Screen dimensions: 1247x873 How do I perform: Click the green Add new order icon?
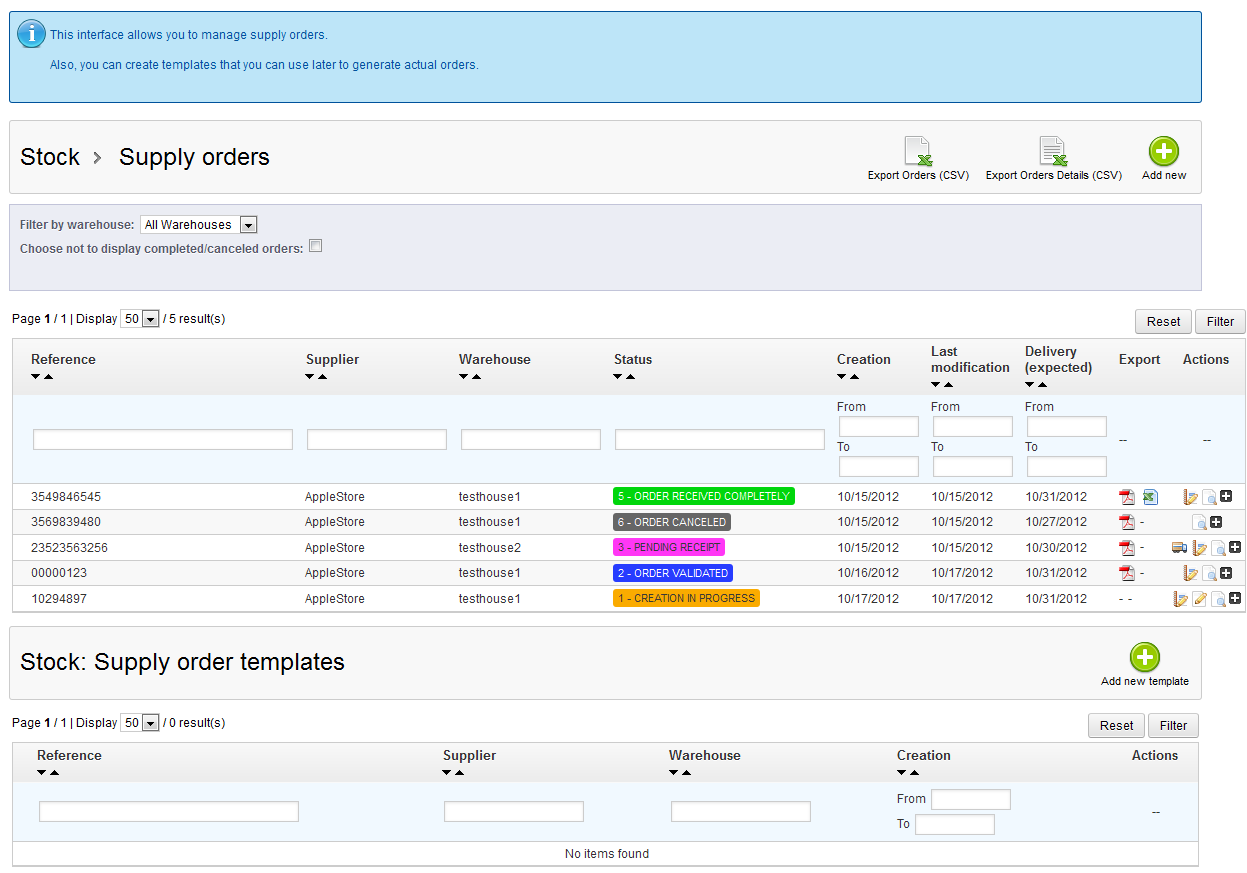(1163, 152)
